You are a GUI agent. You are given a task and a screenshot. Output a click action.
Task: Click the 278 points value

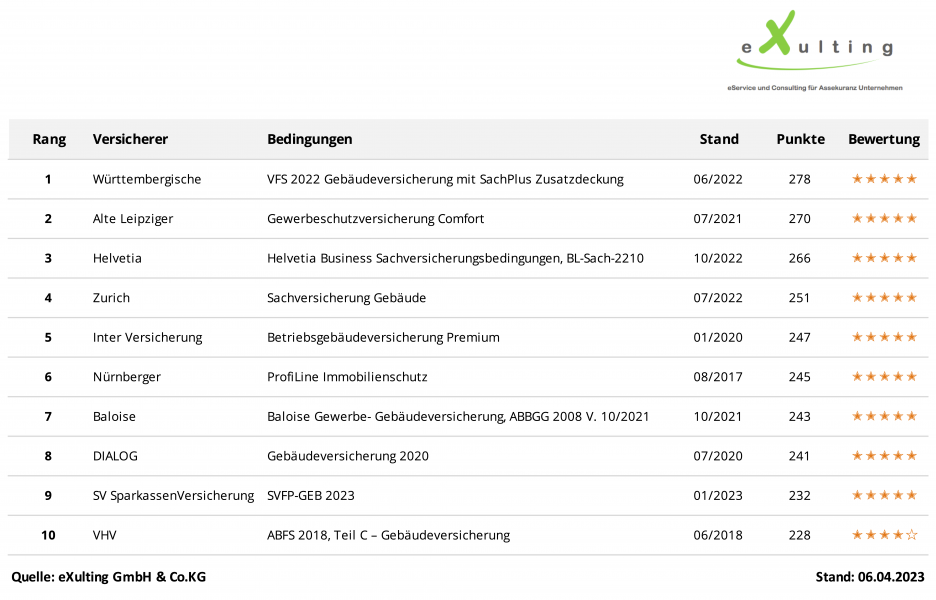pyautogui.click(x=799, y=179)
